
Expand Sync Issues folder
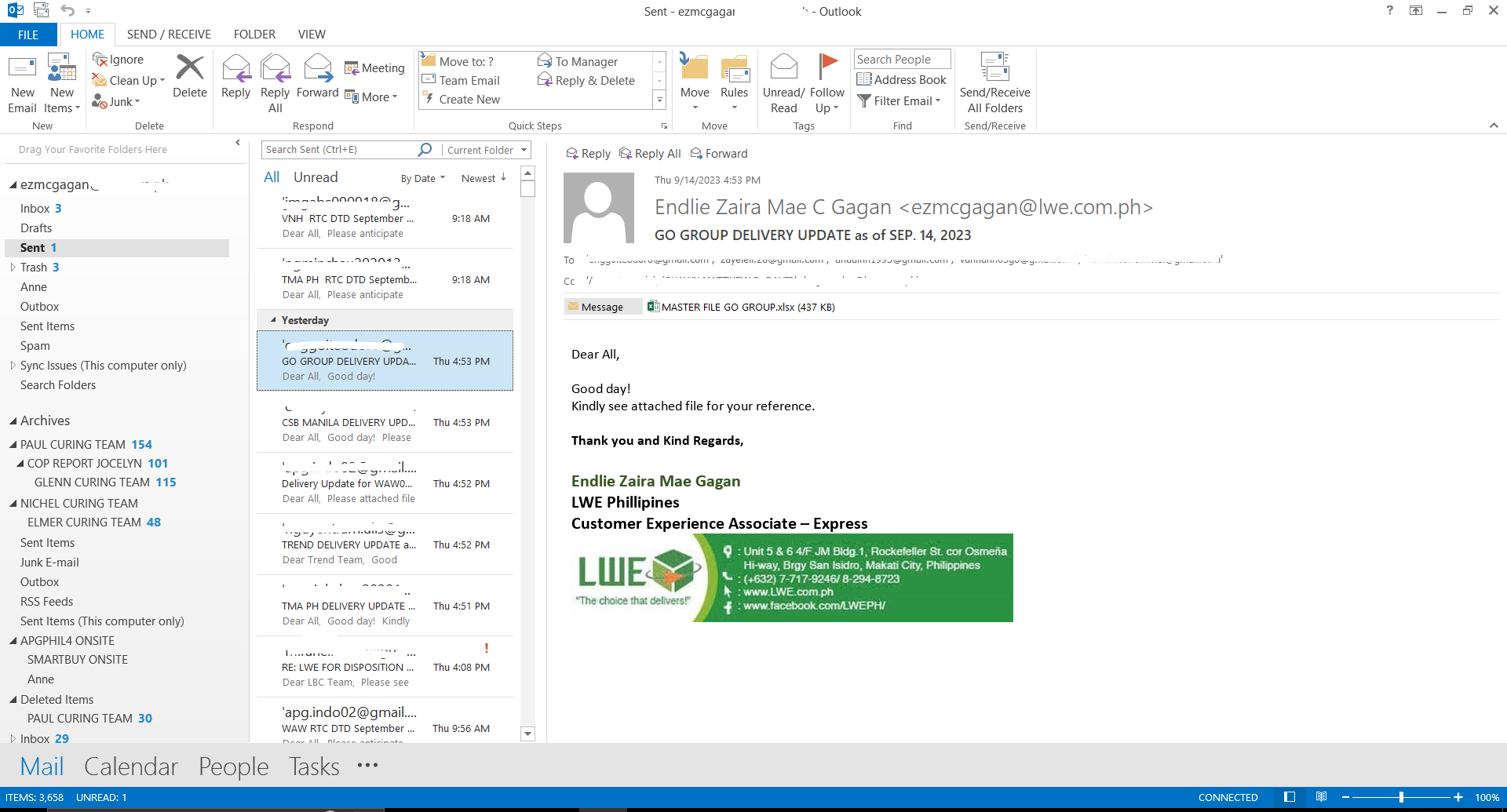click(13, 366)
